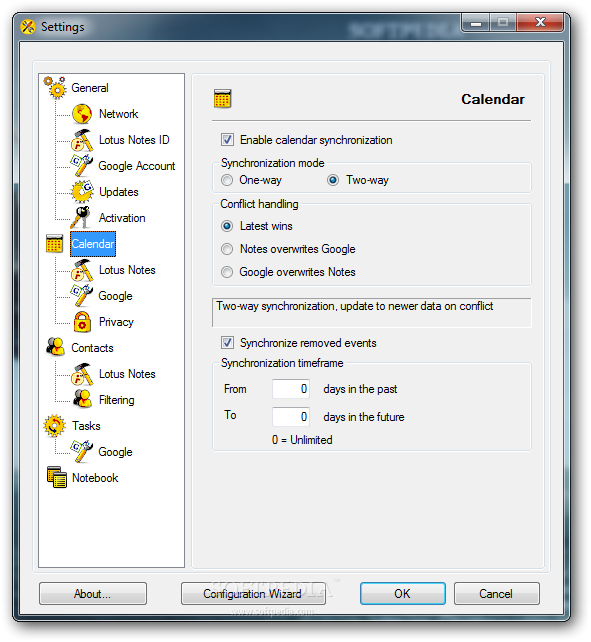The image size is (591, 642).
Task: Confirm settings with OK
Action: (403, 594)
